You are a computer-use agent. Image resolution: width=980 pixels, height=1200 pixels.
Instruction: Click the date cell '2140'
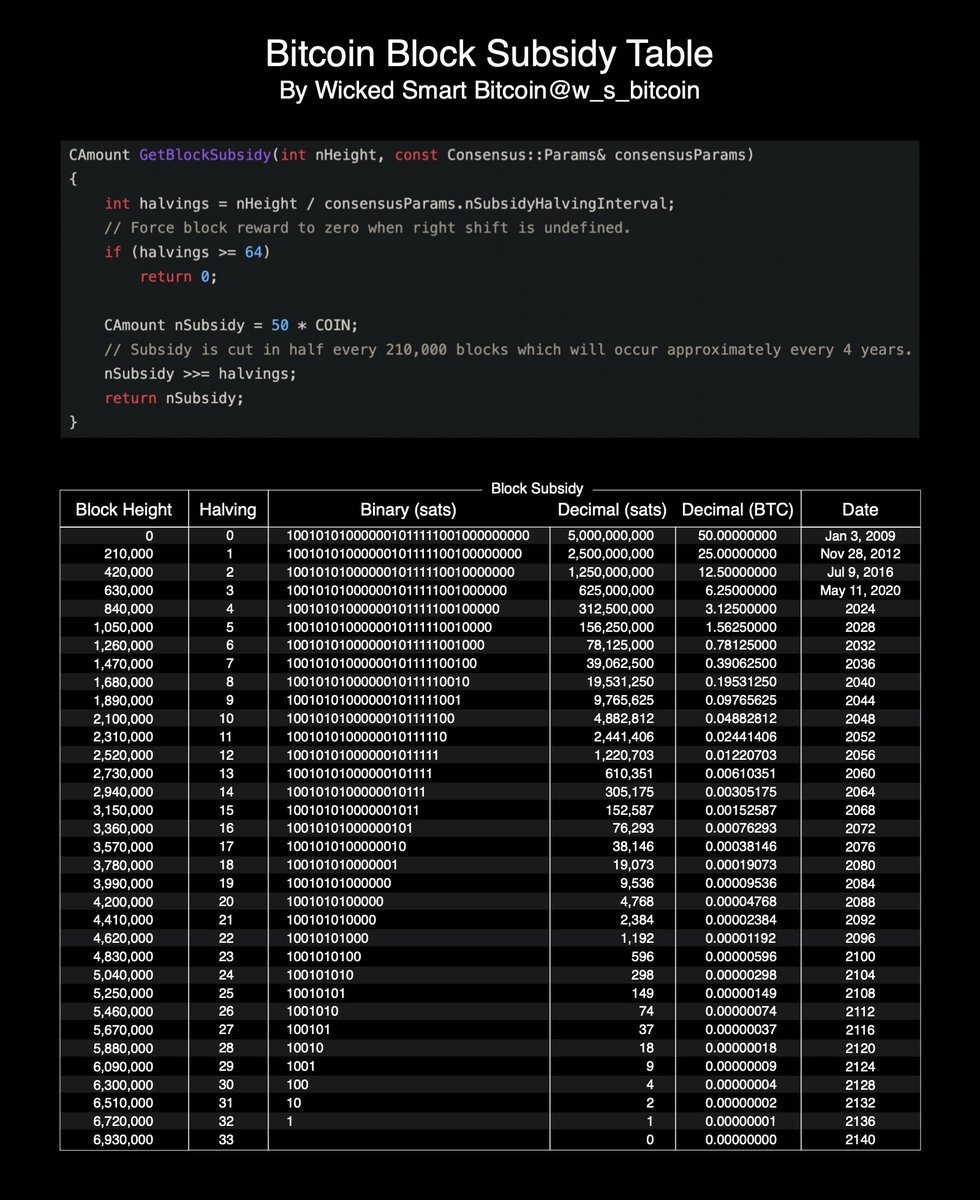(860, 1140)
